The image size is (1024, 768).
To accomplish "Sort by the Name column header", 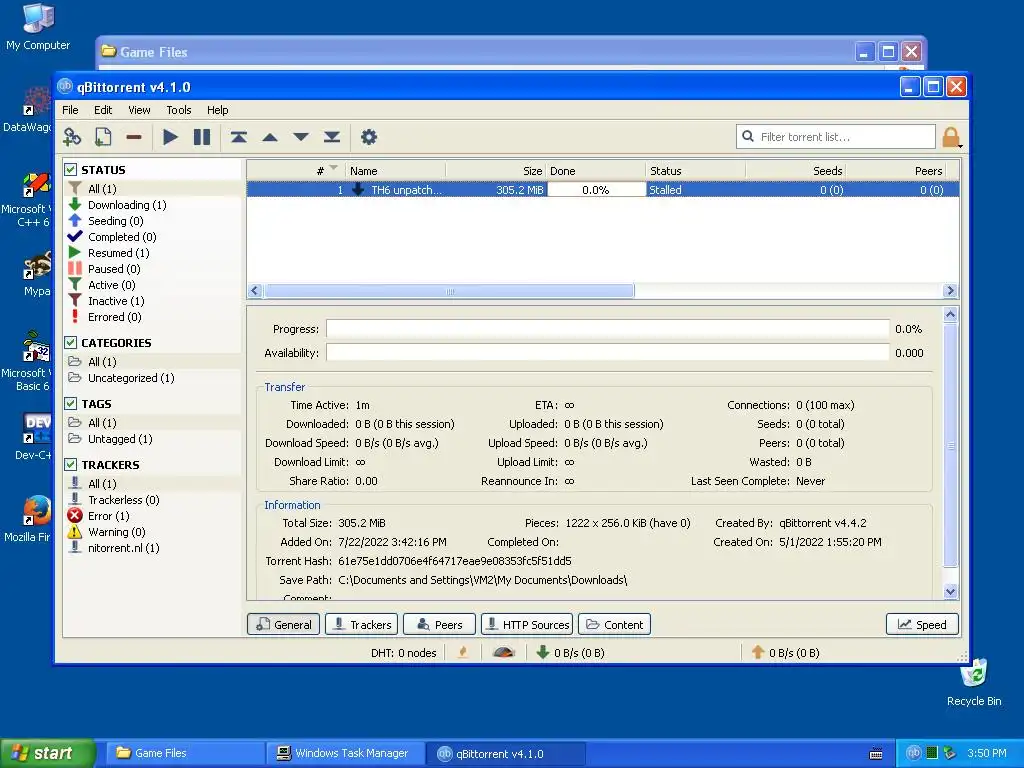I will coord(396,171).
